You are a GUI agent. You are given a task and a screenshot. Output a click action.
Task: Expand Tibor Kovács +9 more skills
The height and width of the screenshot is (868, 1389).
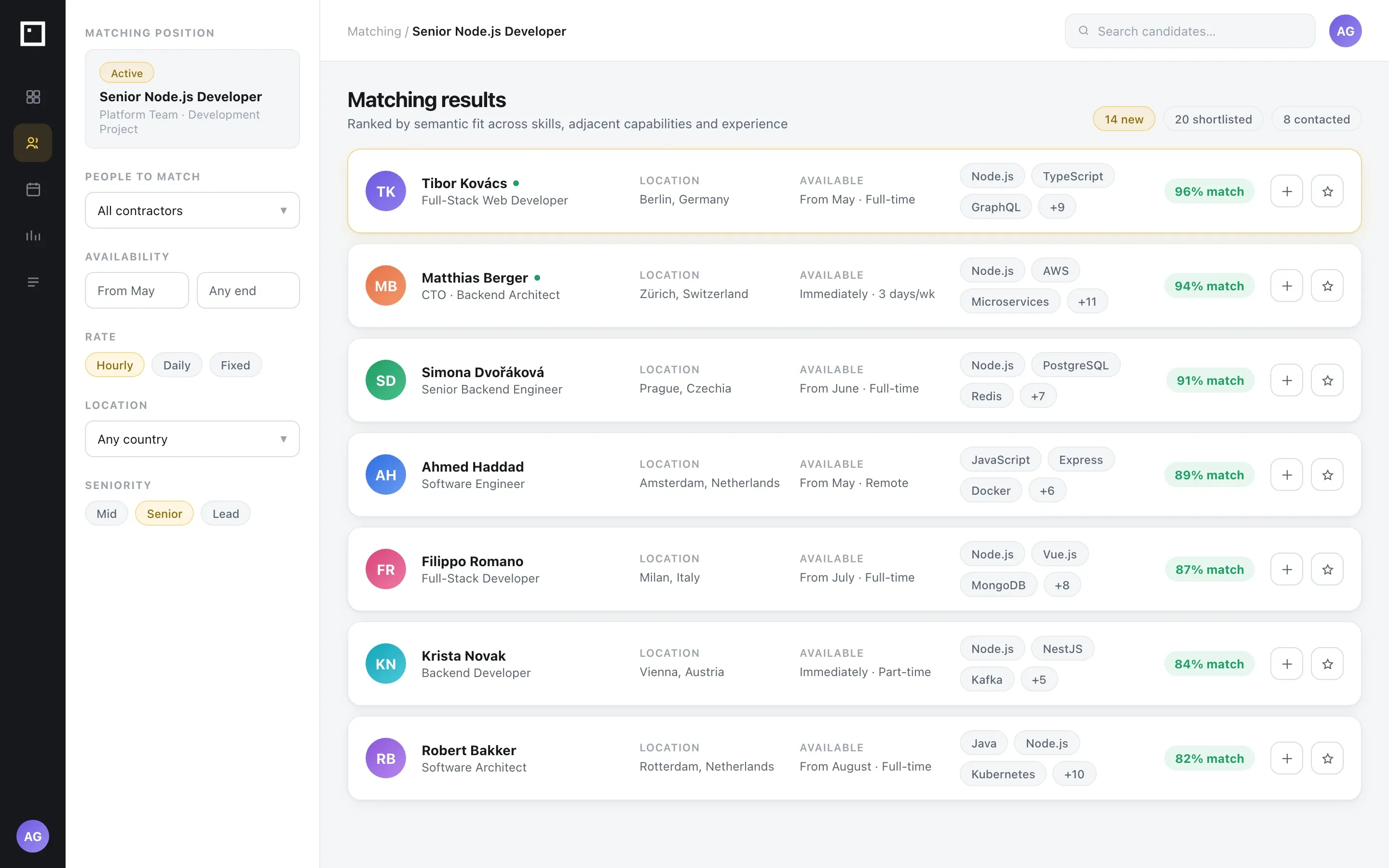point(1057,207)
